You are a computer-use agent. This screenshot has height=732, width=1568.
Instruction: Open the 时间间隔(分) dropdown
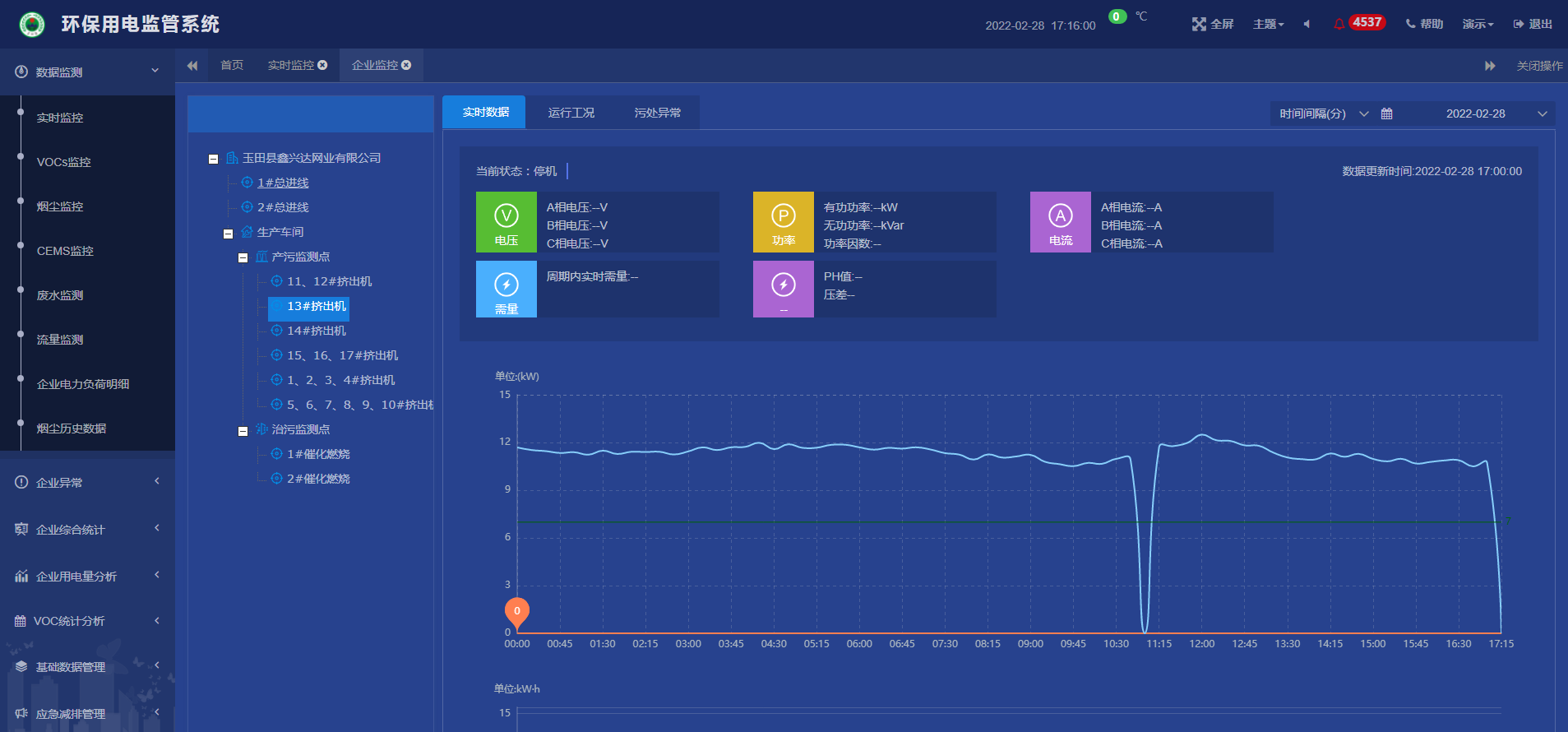(x=1324, y=114)
